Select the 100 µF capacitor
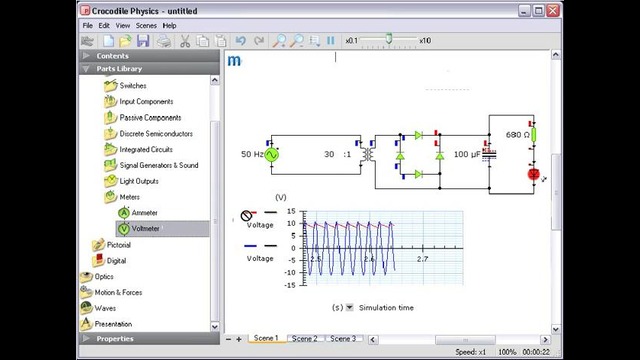Viewport: 640px width, 360px height. click(x=489, y=154)
